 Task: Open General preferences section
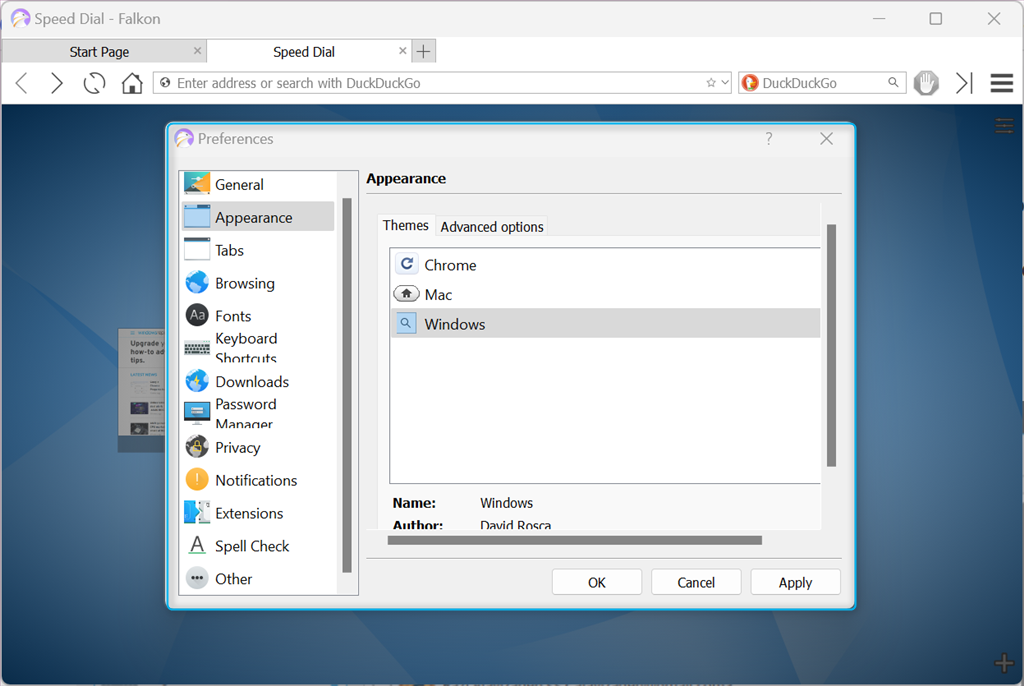pyautogui.click(x=258, y=184)
